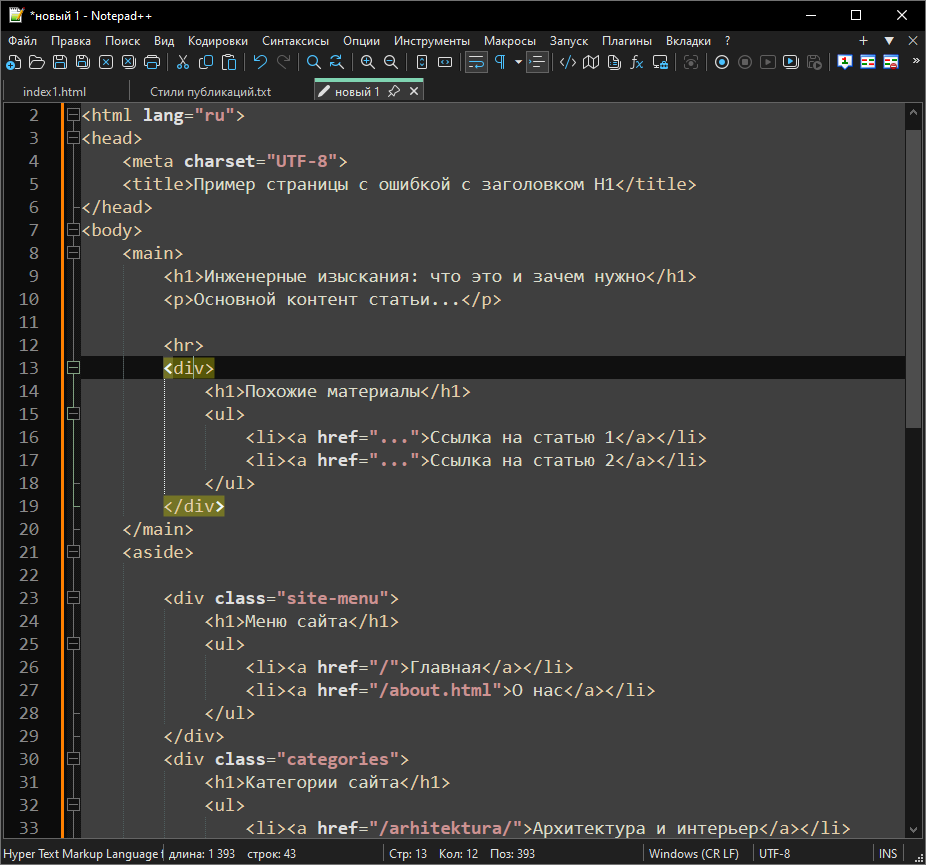This screenshot has height=865, width=926.
Task: Click the Undo arrow icon
Action: pyautogui.click(x=260, y=62)
